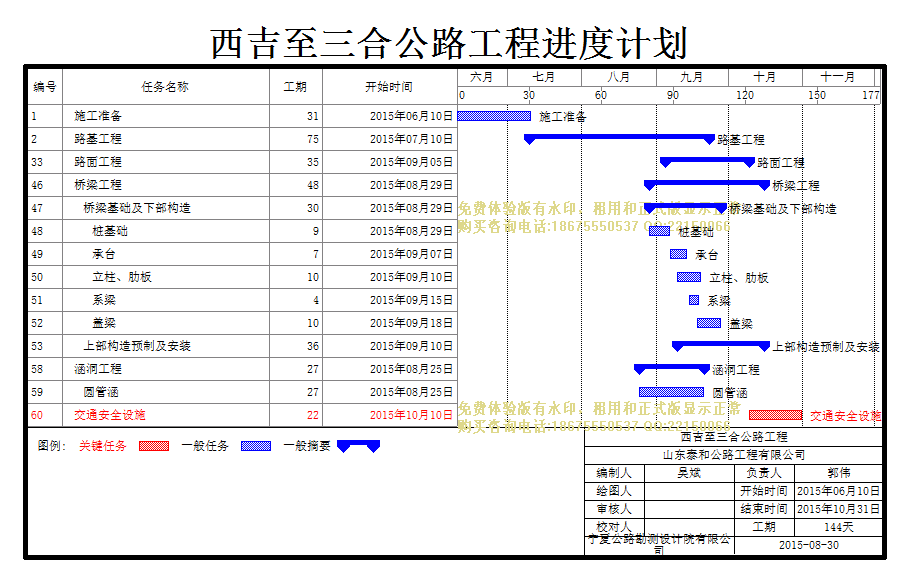Click total duration 144天 in info box
908x581 pixels.
tap(839, 527)
